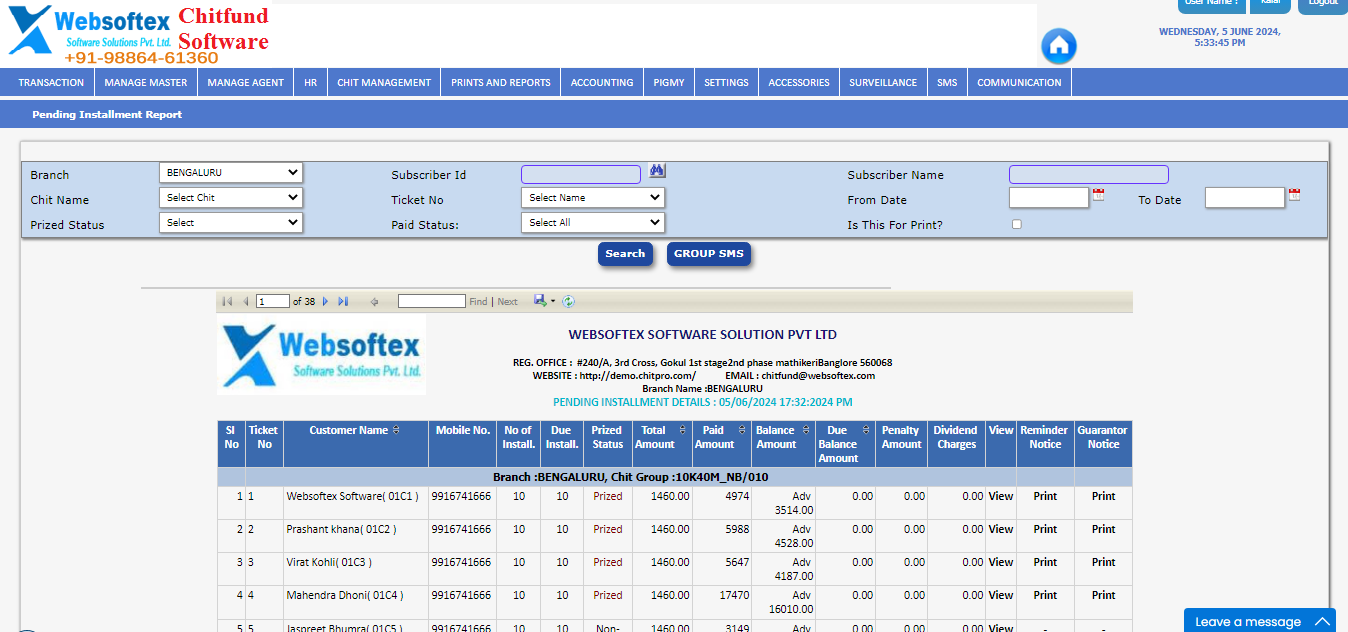
Task: Focus the To Date field
Action: click(x=1245, y=197)
